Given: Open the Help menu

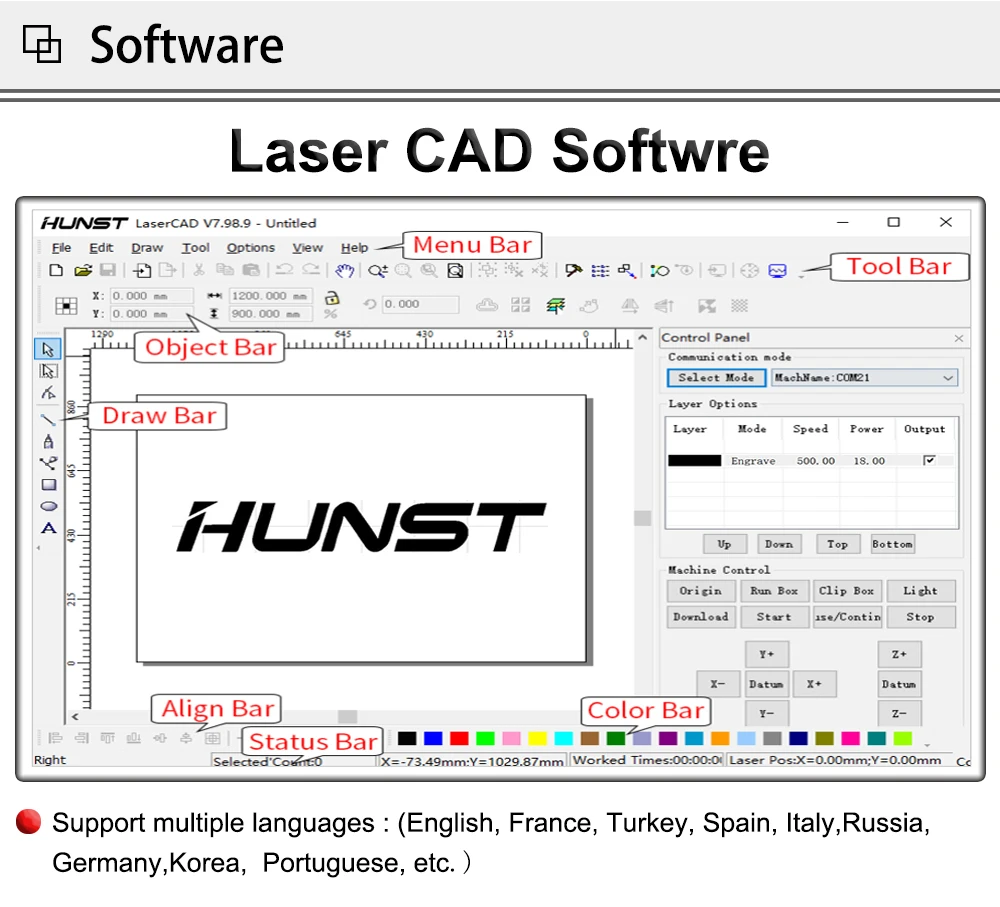Looking at the screenshot, I should (354, 247).
